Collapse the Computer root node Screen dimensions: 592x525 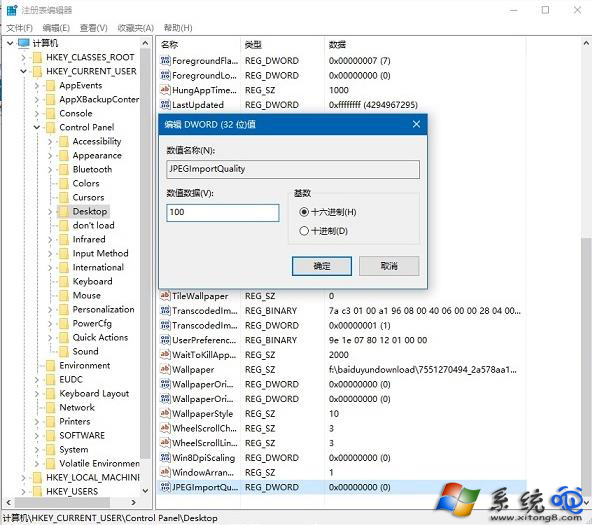(x=11, y=43)
